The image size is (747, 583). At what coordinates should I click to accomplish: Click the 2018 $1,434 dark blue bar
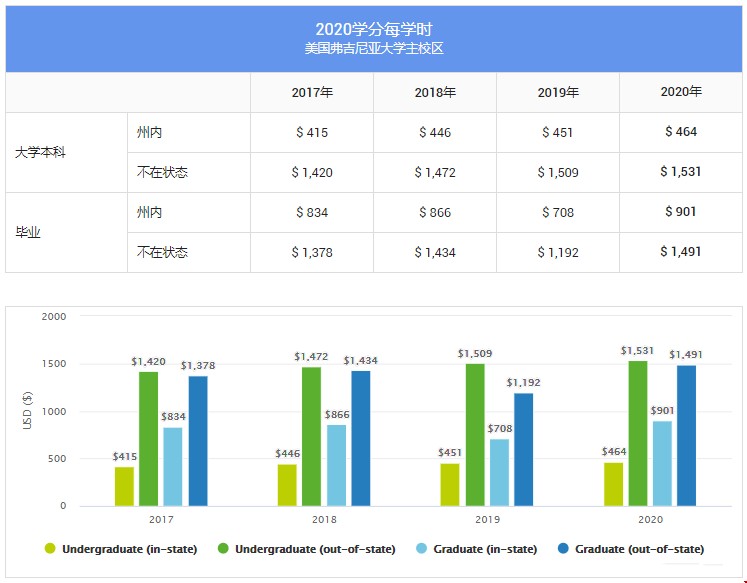tap(361, 438)
